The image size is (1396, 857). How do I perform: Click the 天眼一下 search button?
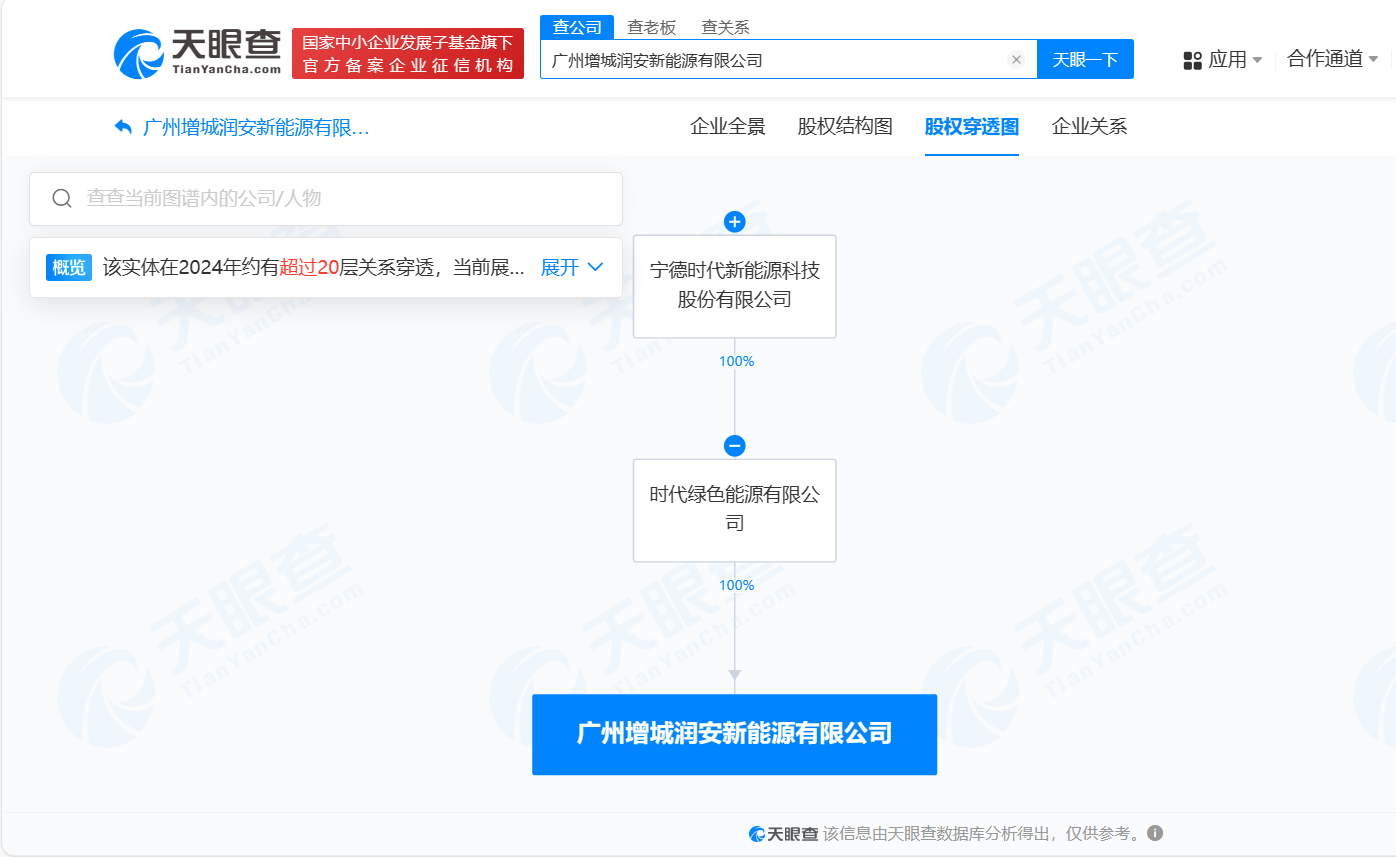[1085, 59]
